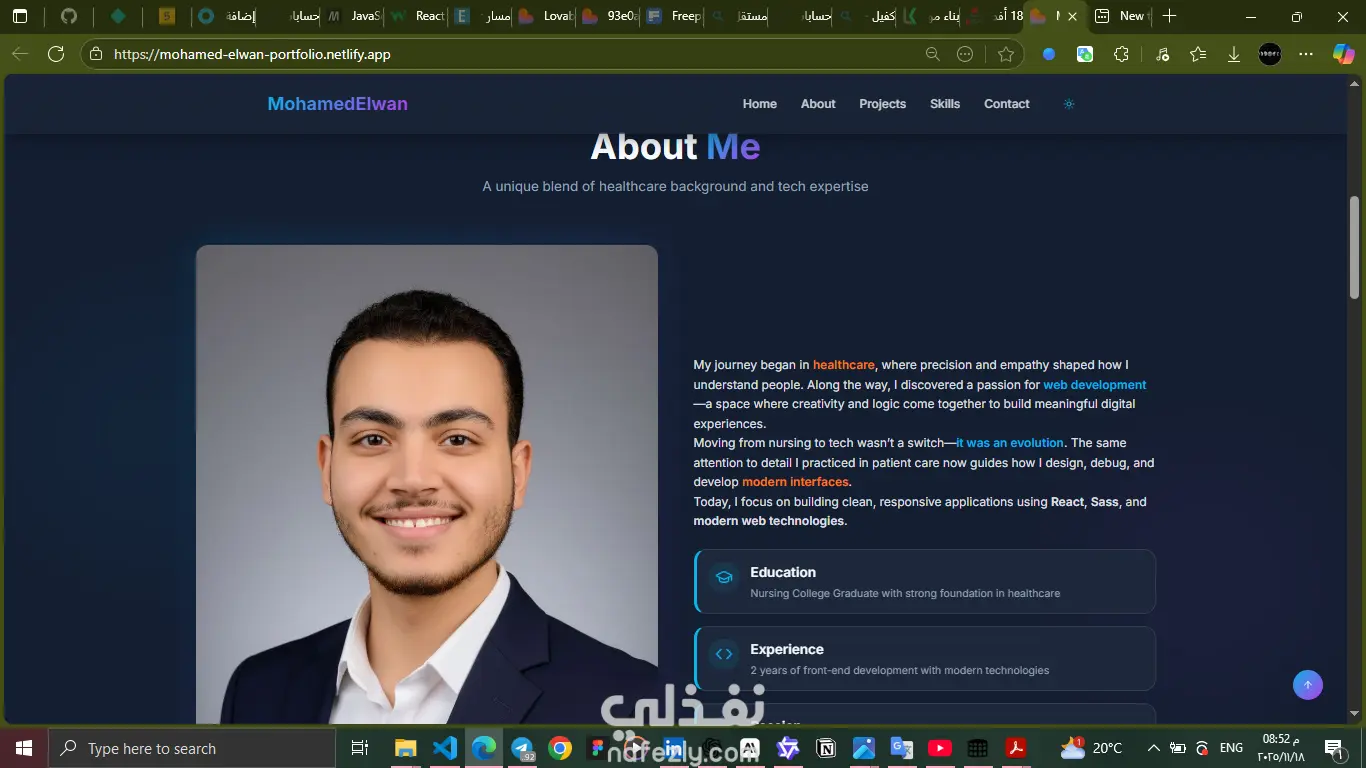Click the orange text "modern interfaces"

795,482
